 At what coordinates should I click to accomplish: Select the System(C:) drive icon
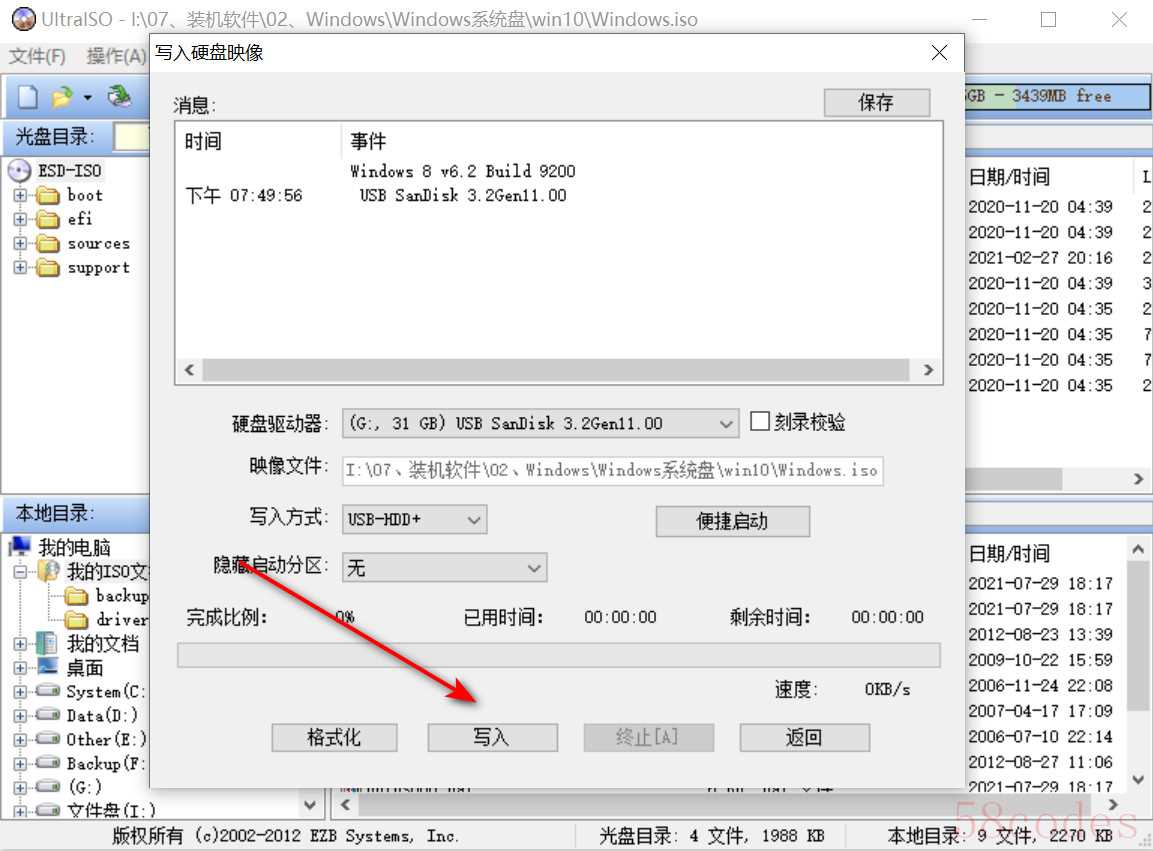click(48, 691)
